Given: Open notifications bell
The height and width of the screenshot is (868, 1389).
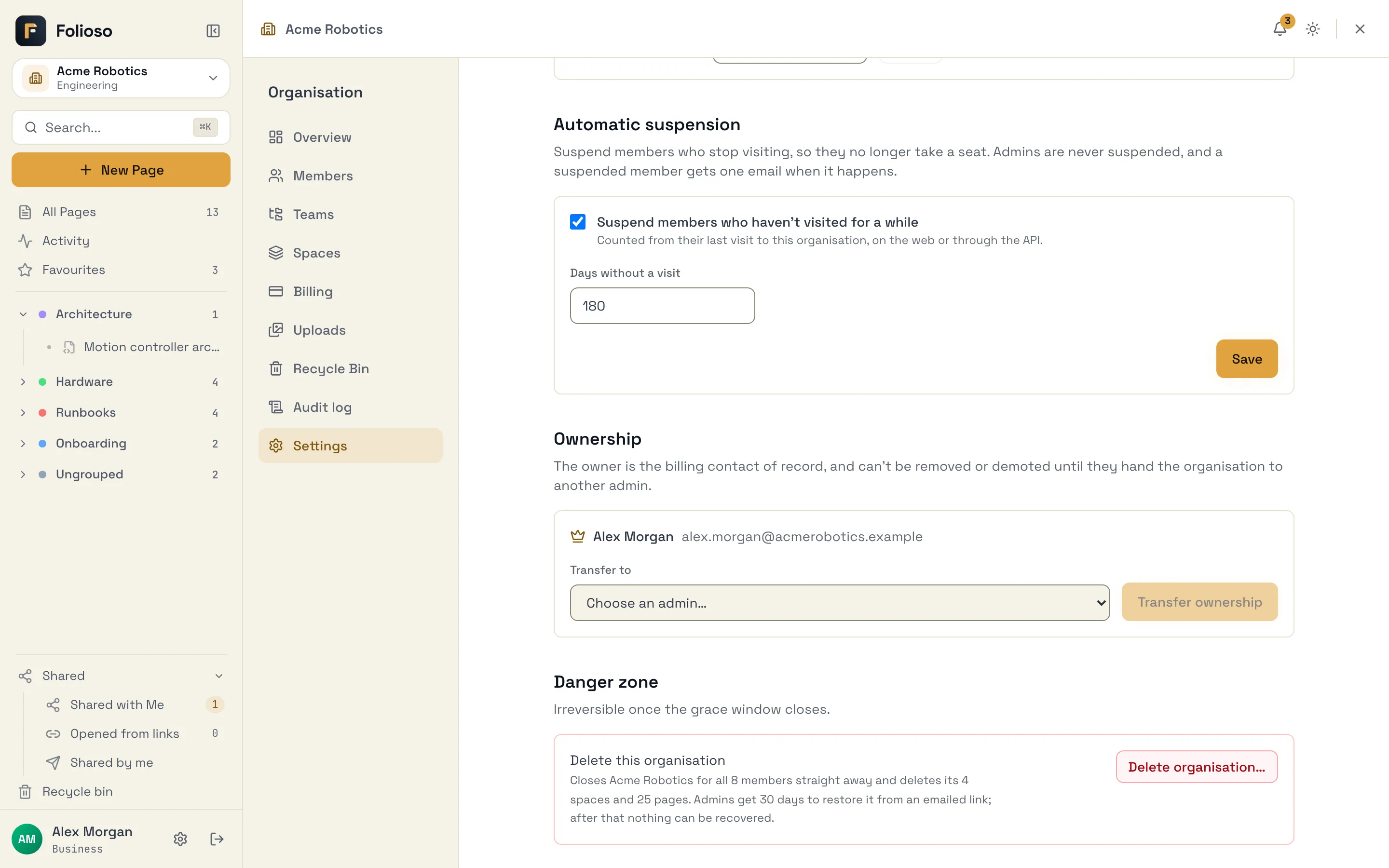Looking at the screenshot, I should pos(1280,29).
